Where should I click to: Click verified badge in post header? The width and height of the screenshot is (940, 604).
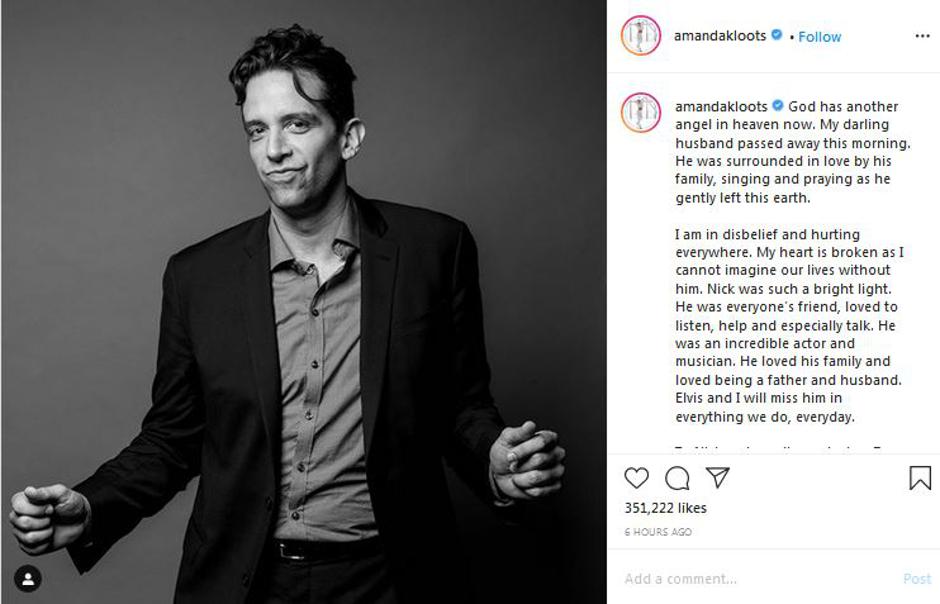pos(776,35)
